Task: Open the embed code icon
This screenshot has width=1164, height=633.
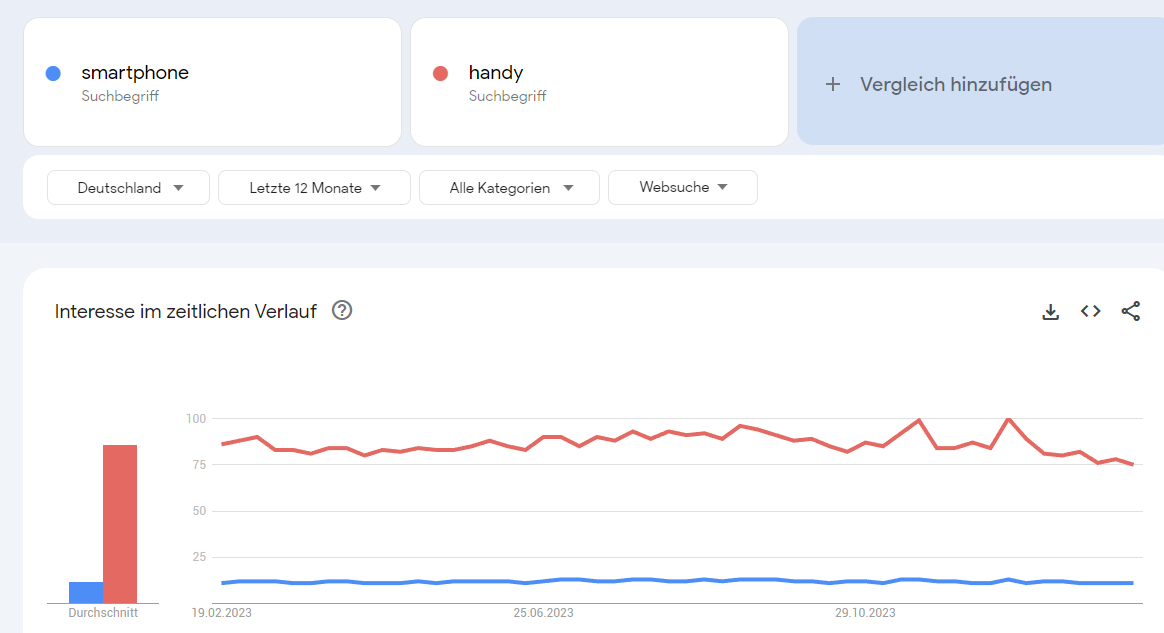Action: coord(1091,311)
